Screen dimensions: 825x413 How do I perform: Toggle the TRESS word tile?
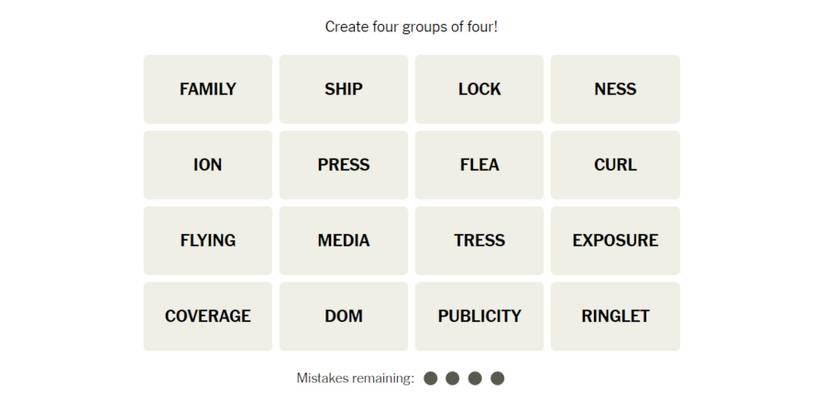479,241
